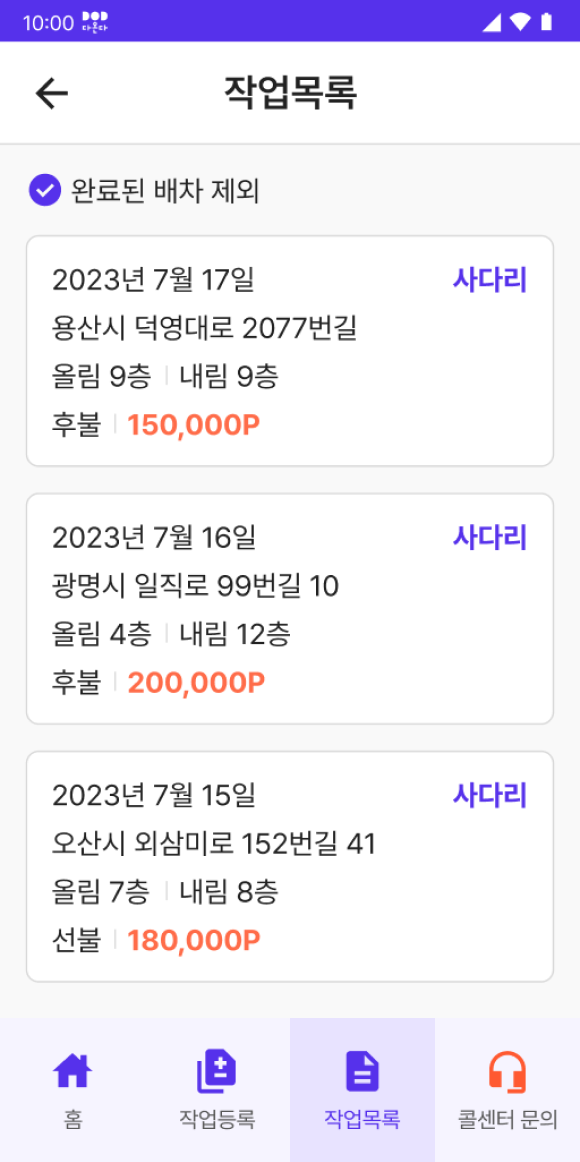Image resolution: width=580 pixels, height=1162 pixels.
Task: Uncheck the 완료된 배차 제외 checkbox
Action: 44,191
